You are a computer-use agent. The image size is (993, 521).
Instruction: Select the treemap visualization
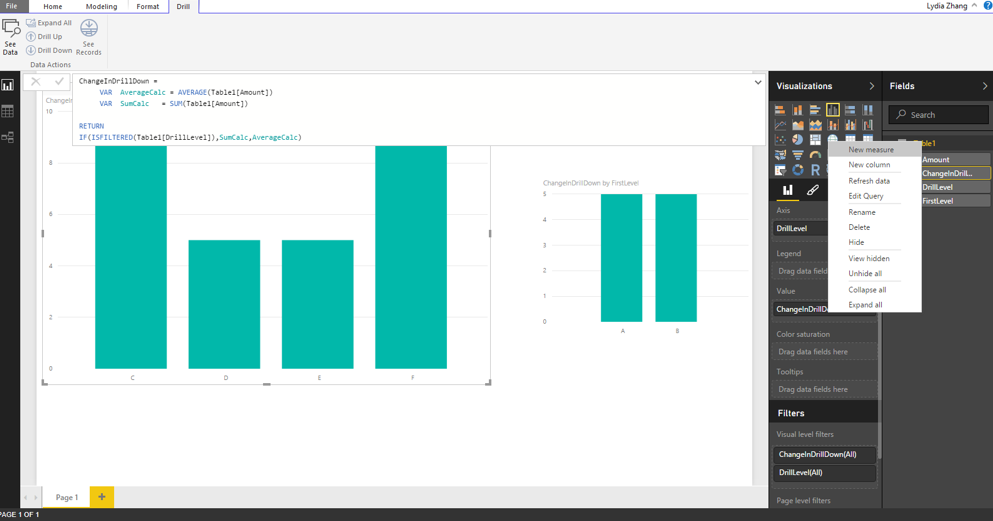tap(816, 140)
